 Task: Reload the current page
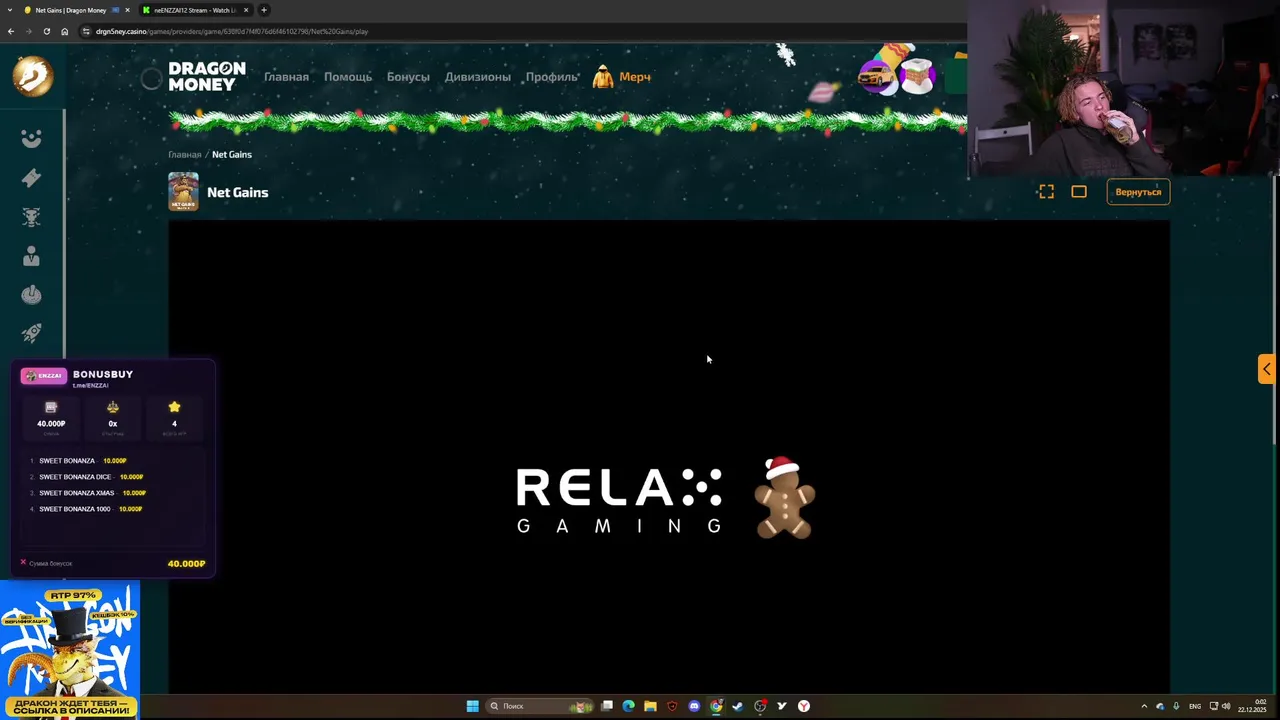point(46,31)
